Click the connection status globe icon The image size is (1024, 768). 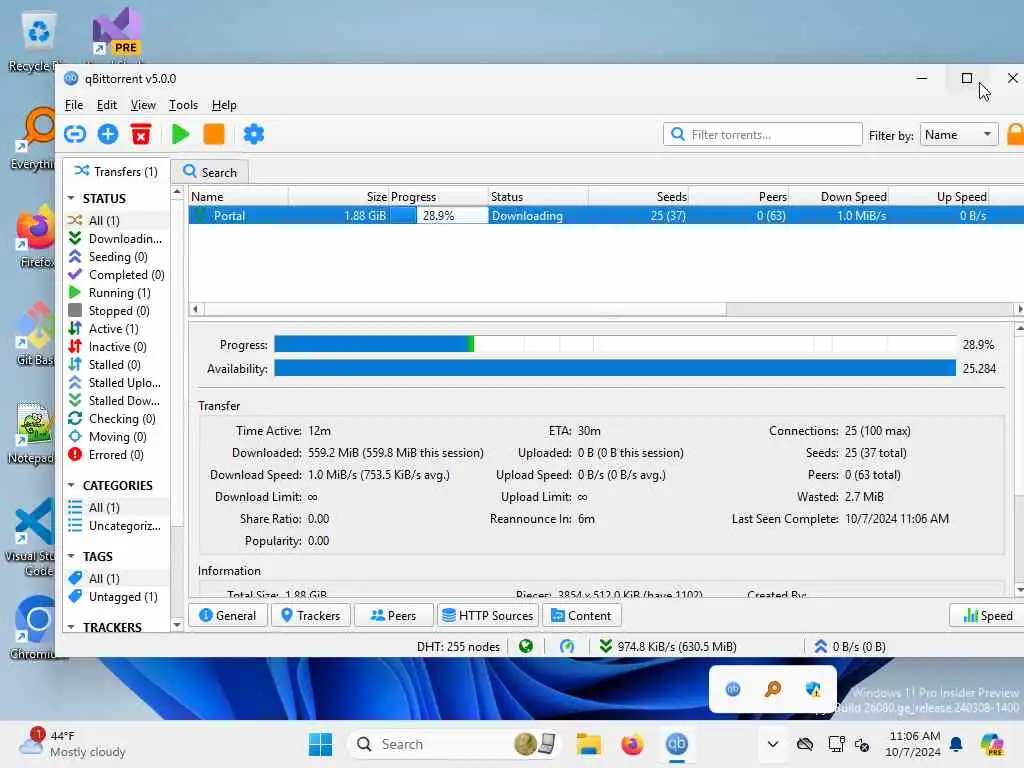(x=526, y=647)
